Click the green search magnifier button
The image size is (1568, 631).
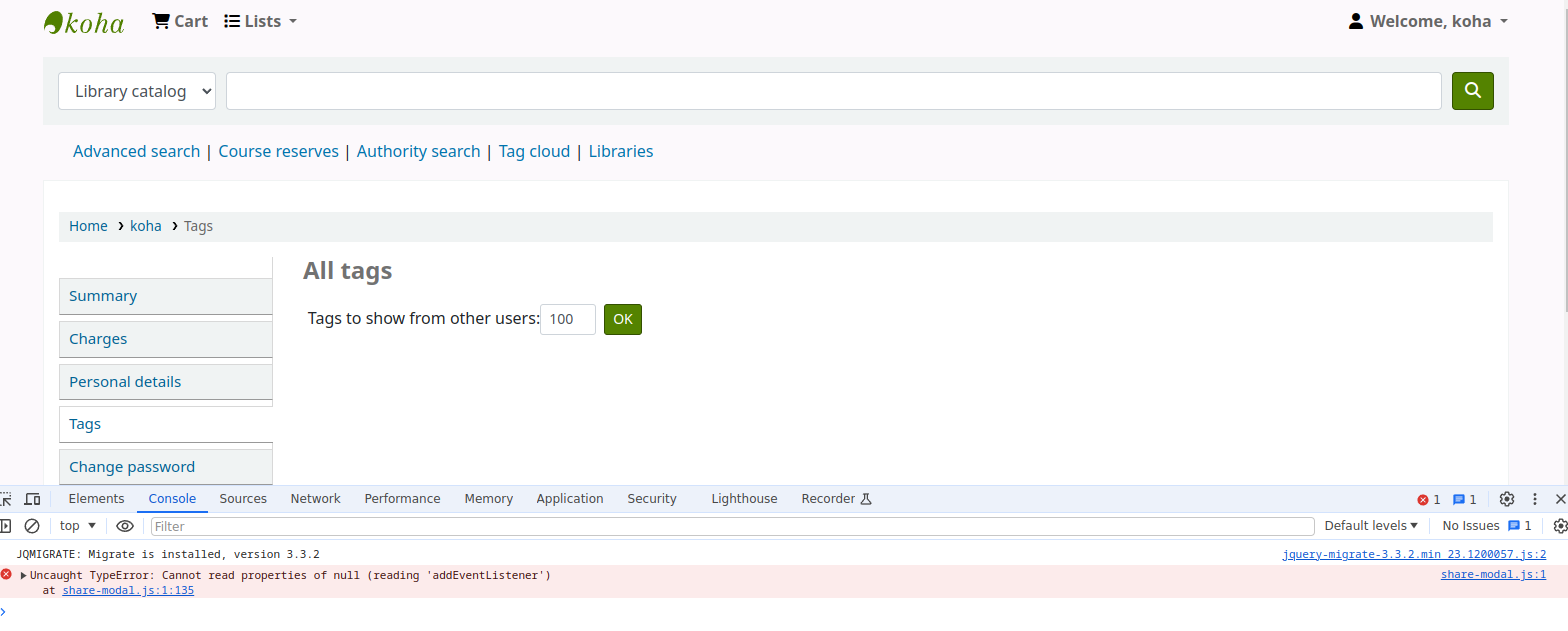pos(1472,90)
